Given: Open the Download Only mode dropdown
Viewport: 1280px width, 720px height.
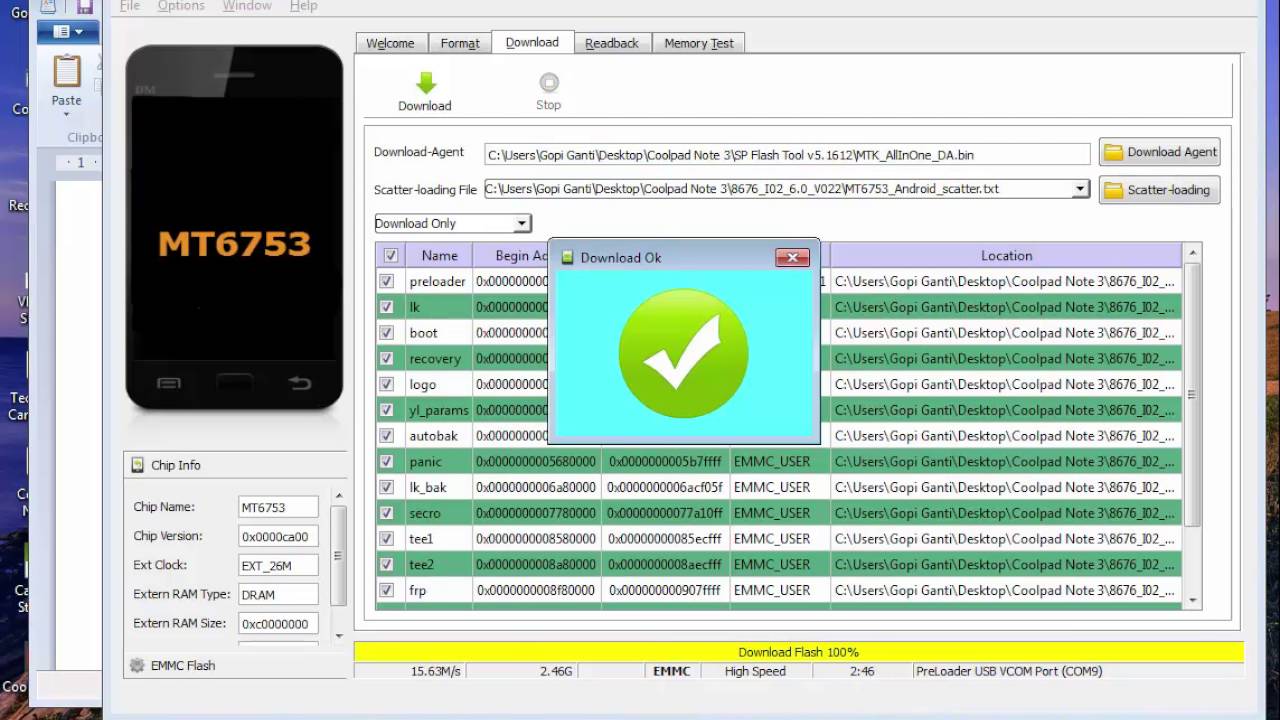Looking at the screenshot, I should 521,224.
